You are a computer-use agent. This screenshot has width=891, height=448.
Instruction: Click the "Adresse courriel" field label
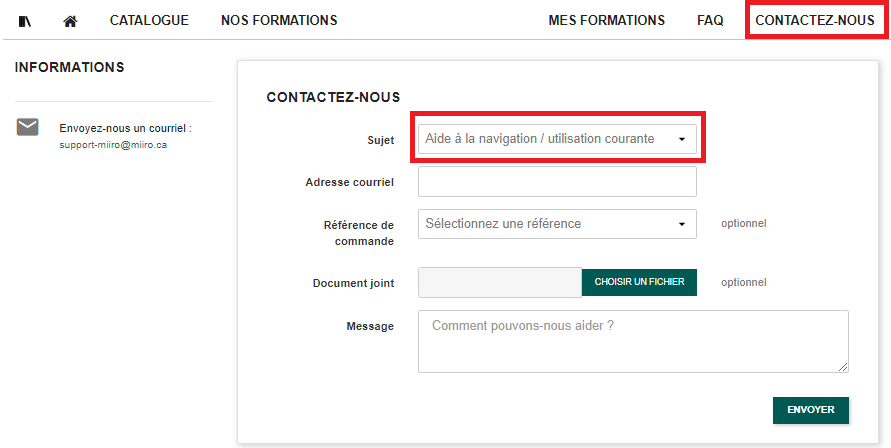pos(350,183)
